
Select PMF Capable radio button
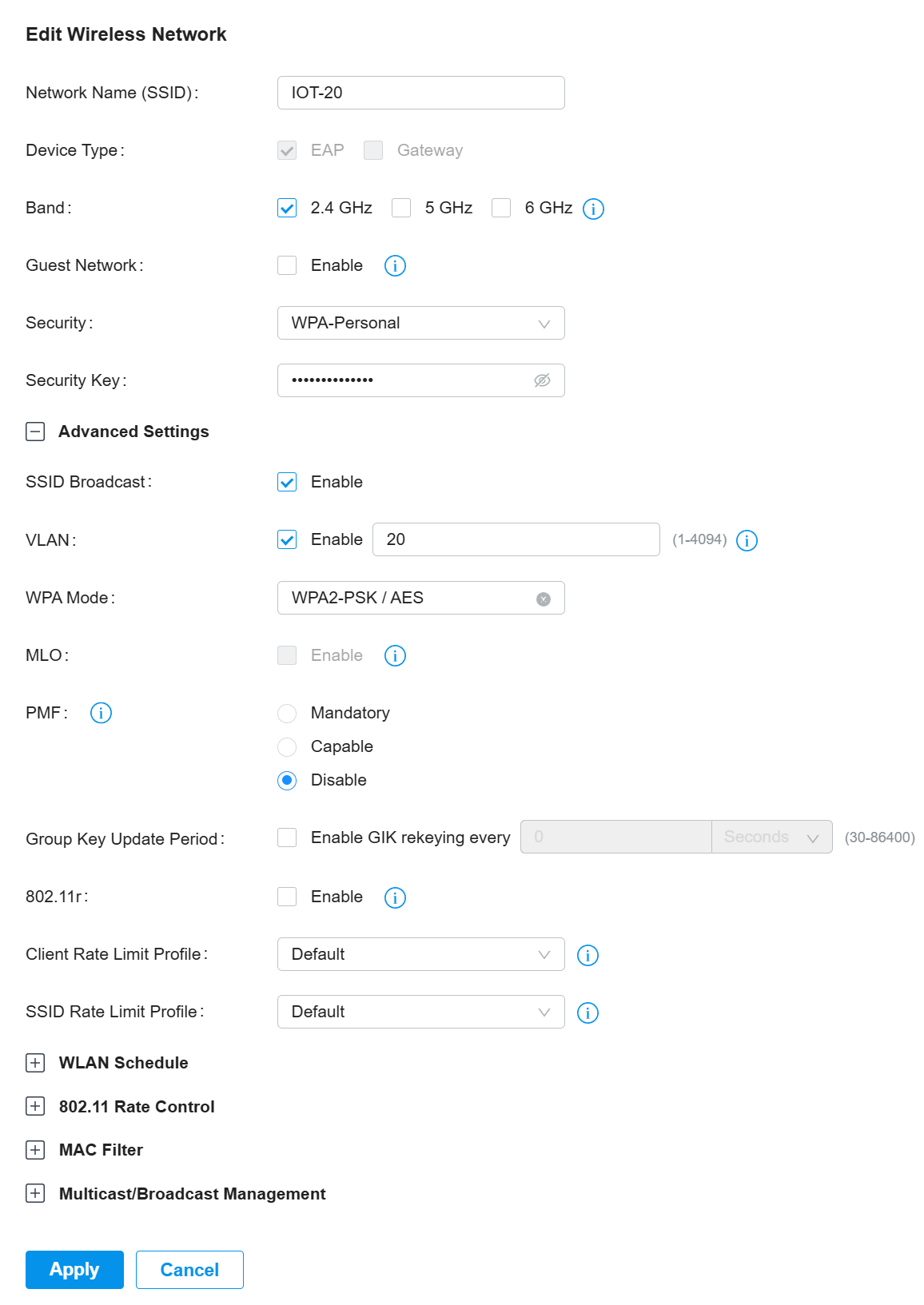[287, 746]
